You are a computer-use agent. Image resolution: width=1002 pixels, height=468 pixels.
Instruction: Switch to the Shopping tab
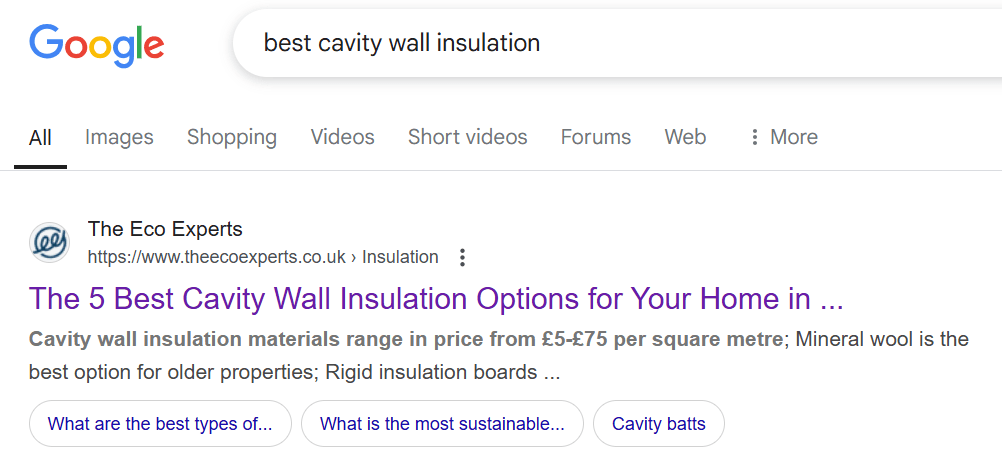pos(232,137)
